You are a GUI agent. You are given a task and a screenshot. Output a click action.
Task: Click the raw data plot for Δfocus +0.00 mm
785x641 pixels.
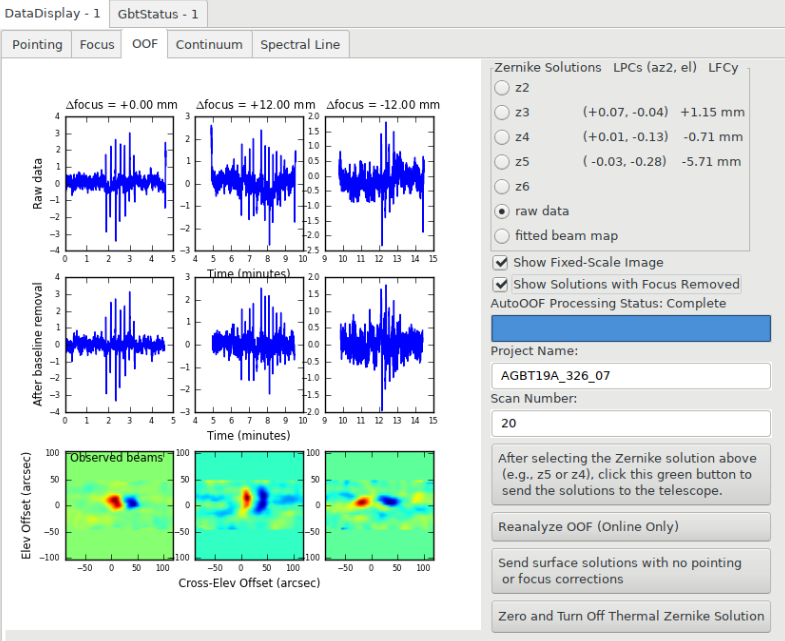(x=120, y=184)
